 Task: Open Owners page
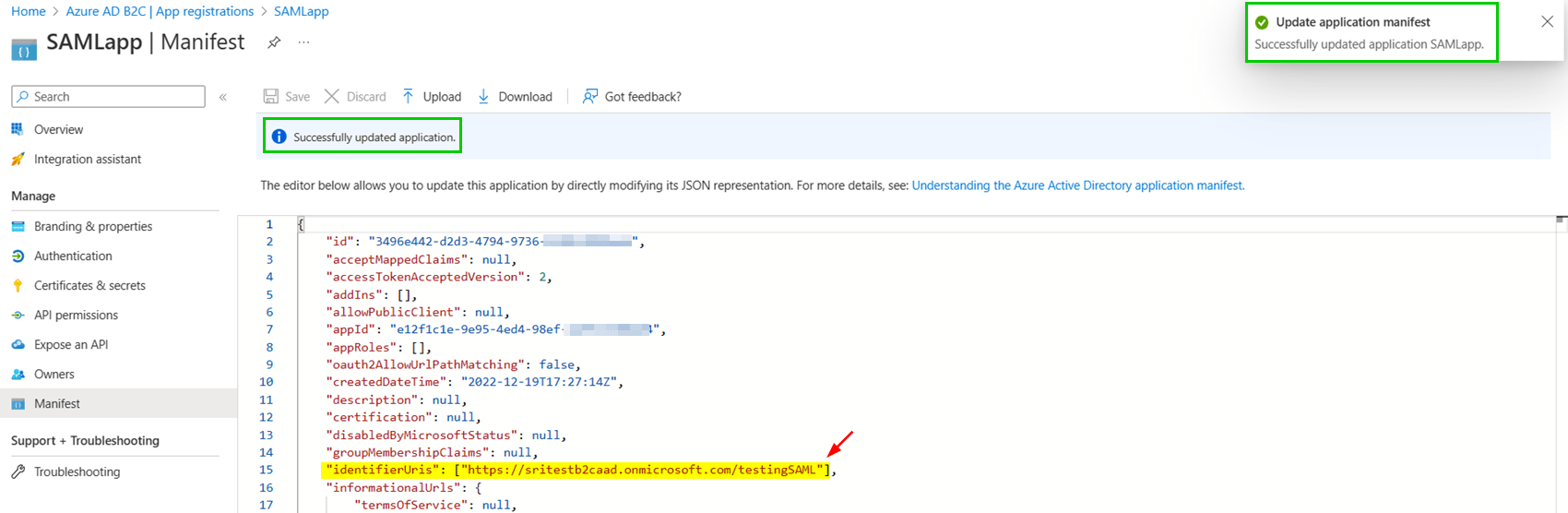point(53,375)
